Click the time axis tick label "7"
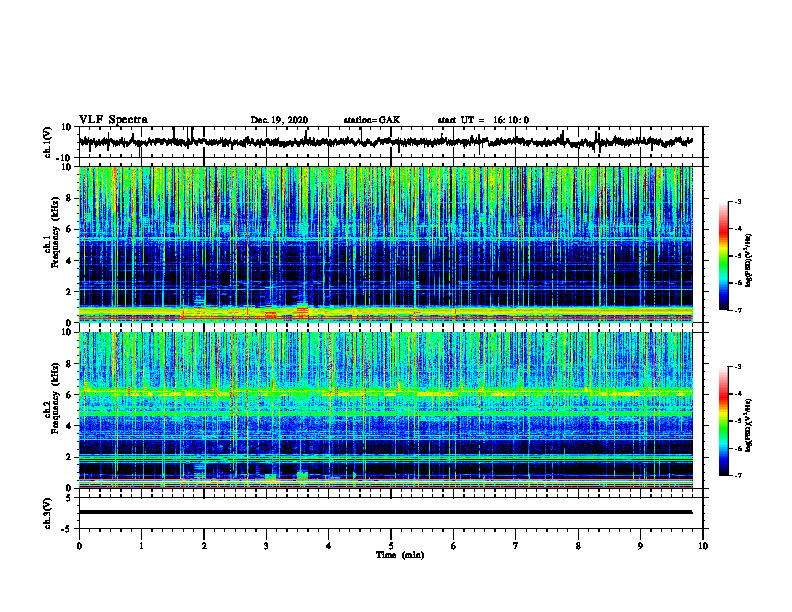 516,546
